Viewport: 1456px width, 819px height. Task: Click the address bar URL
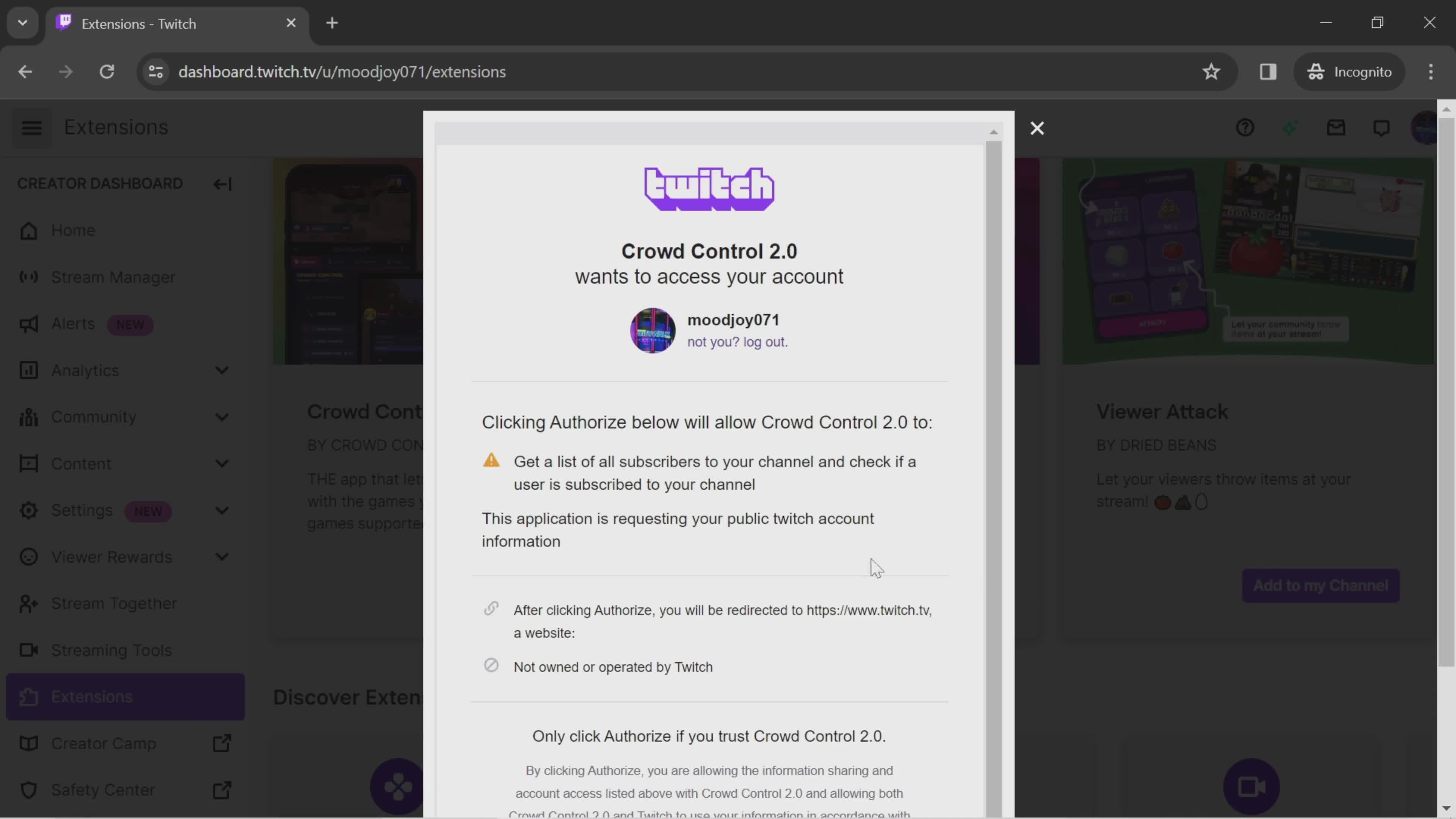point(342,72)
